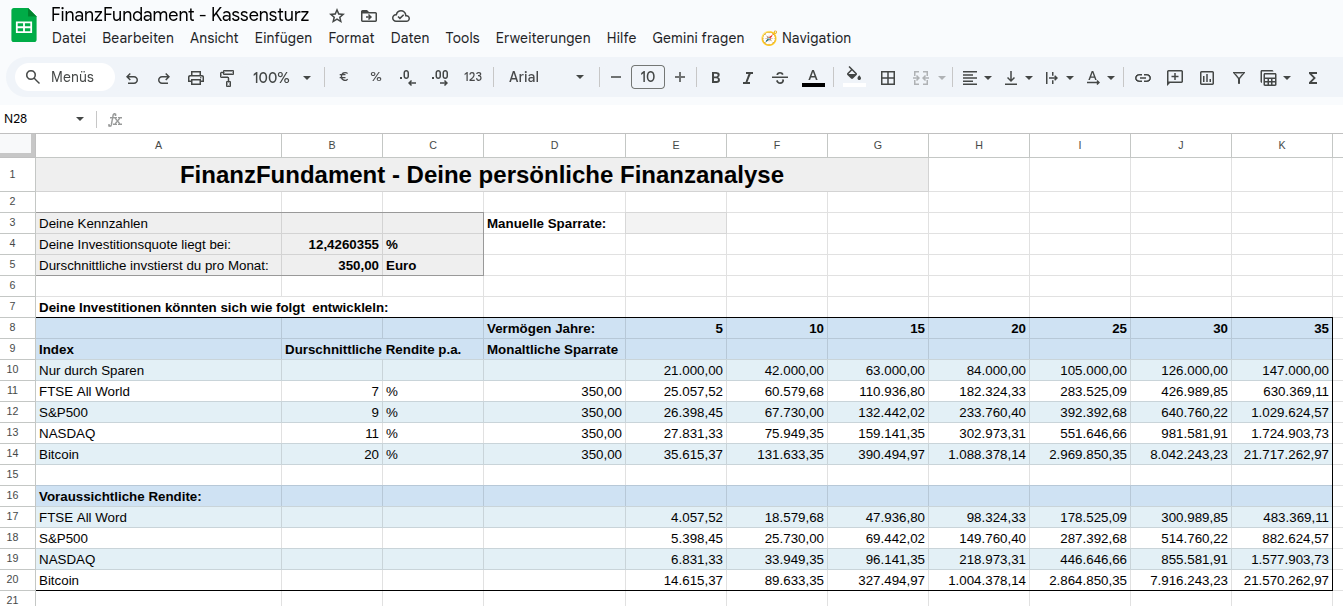Select the empty Manuelle Sparrate cell
The image size is (1343, 606).
(675, 223)
